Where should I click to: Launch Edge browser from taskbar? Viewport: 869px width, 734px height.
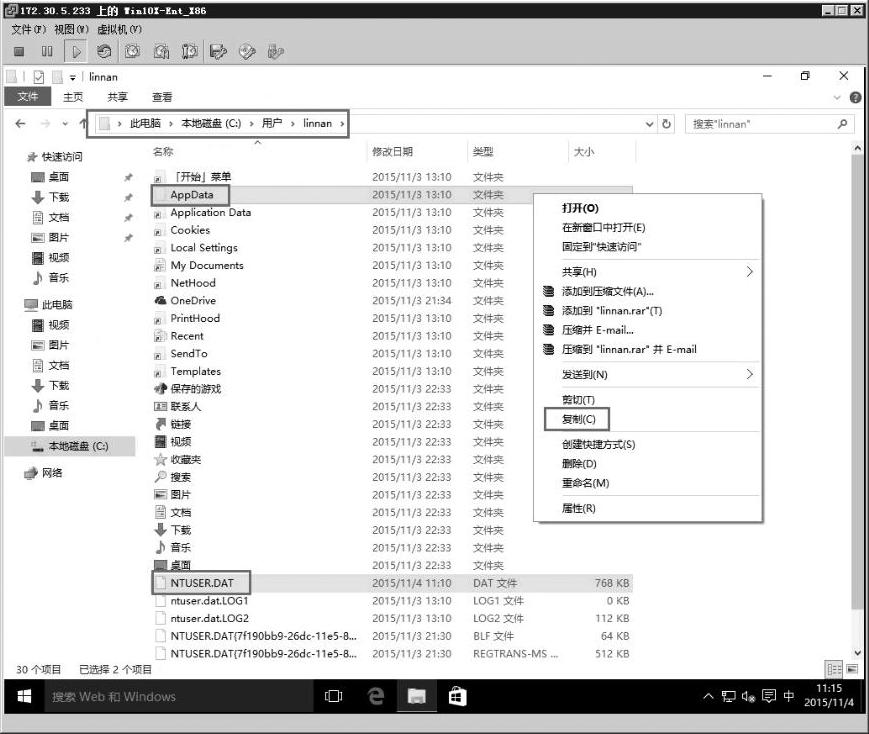pos(376,696)
